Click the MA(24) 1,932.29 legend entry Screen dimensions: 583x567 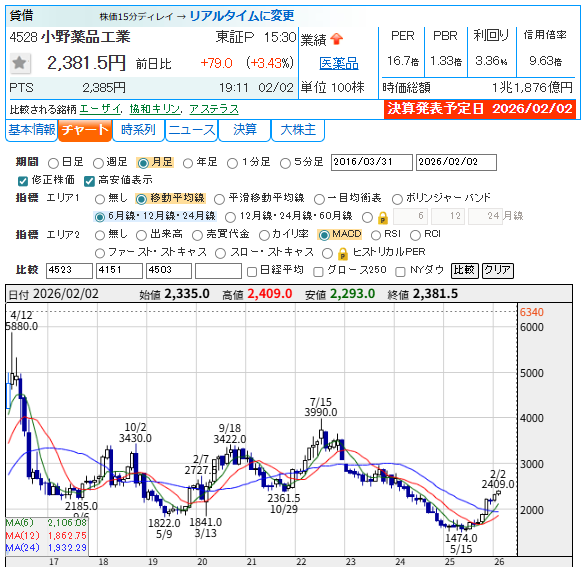(x=46, y=548)
